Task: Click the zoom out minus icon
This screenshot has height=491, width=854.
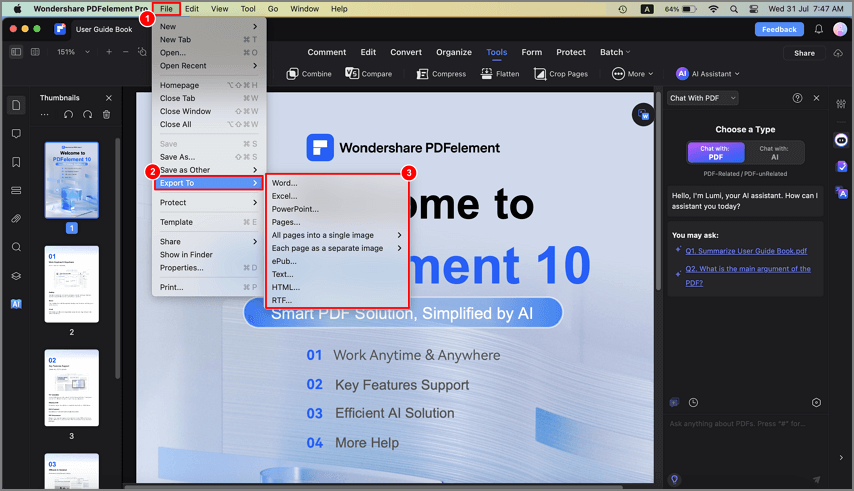Action: coord(125,52)
